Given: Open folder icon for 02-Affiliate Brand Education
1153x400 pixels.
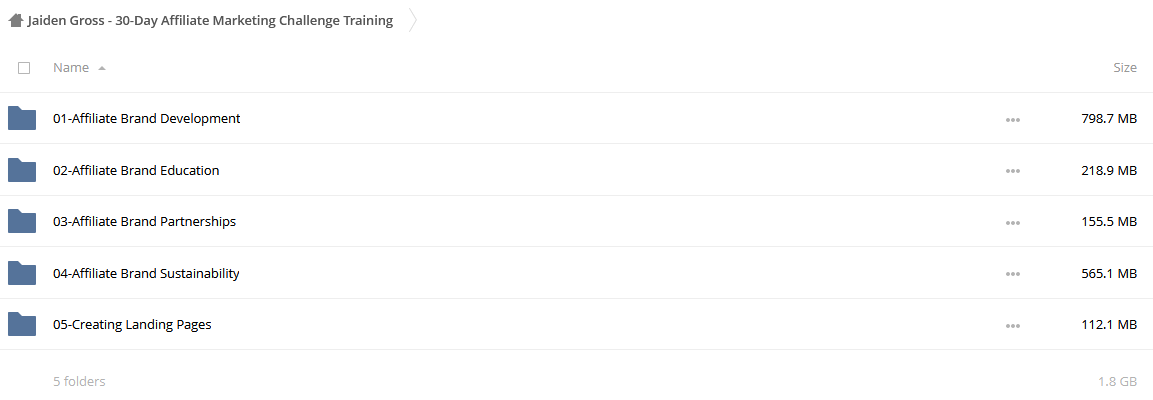Looking at the screenshot, I should click(x=22, y=170).
